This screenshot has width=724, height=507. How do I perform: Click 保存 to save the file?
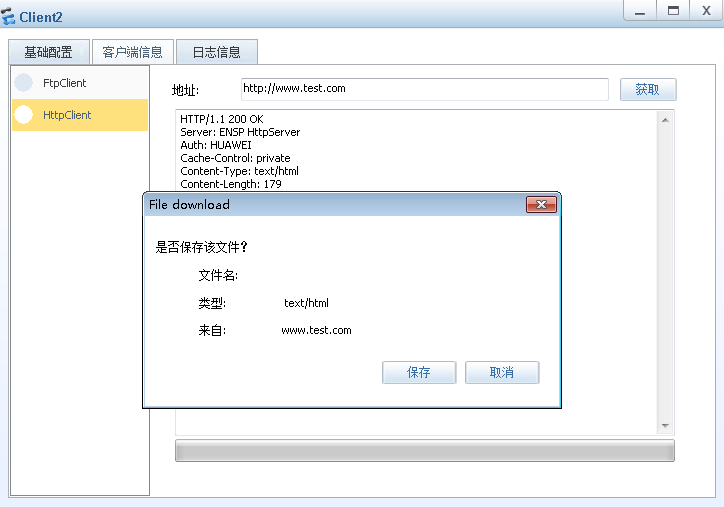[x=419, y=372]
